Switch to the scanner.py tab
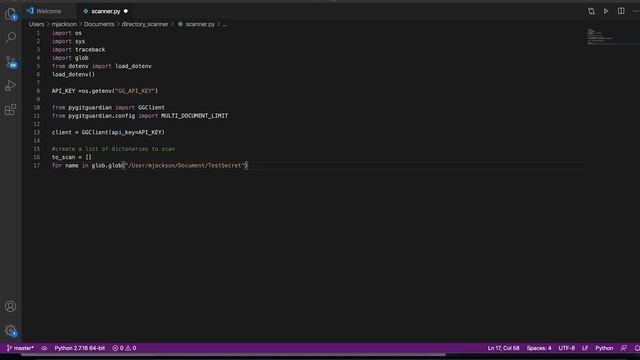This screenshot has width=640, height=360. click(105, 11)
